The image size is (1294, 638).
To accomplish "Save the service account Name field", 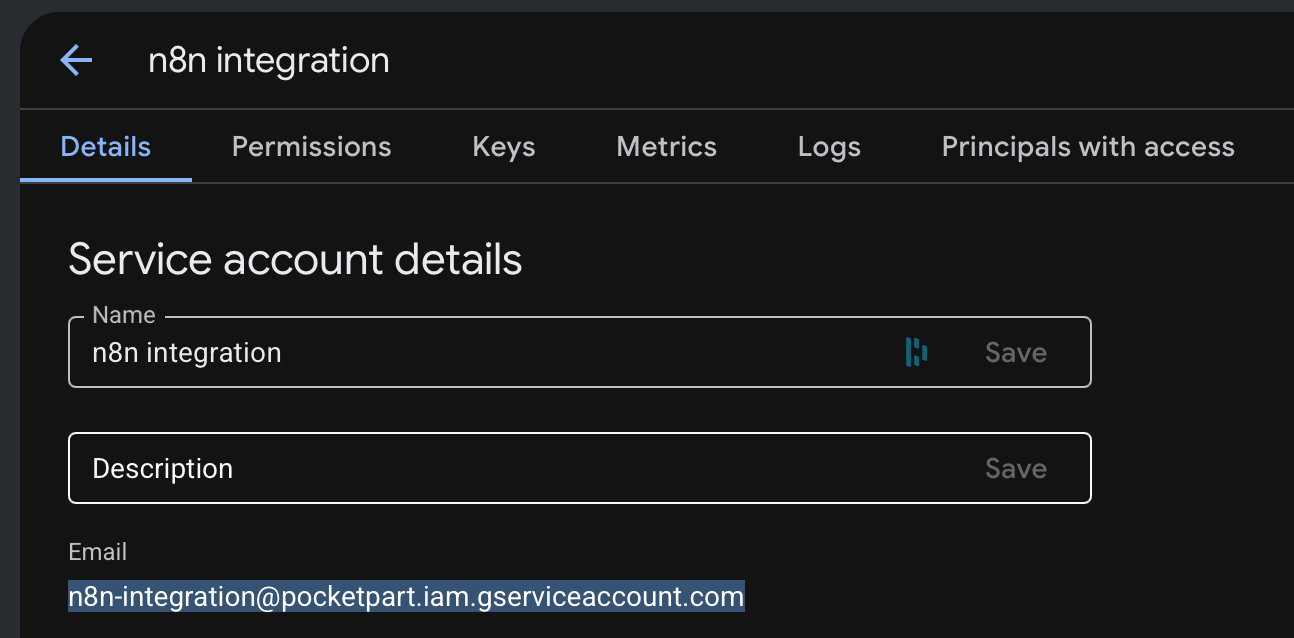I will tap(1016, 352).
